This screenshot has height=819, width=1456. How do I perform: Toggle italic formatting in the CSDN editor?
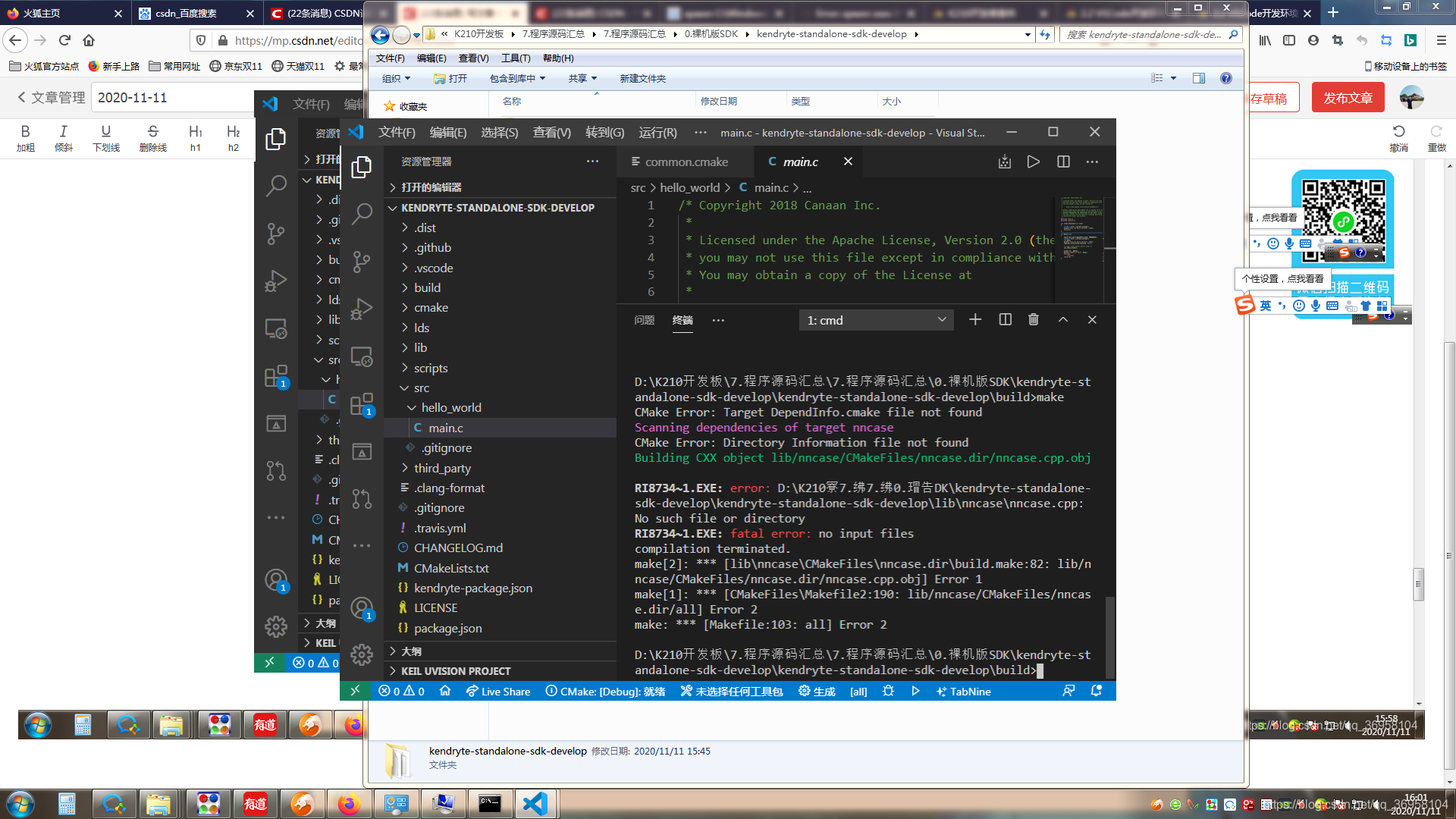(64, 136)
